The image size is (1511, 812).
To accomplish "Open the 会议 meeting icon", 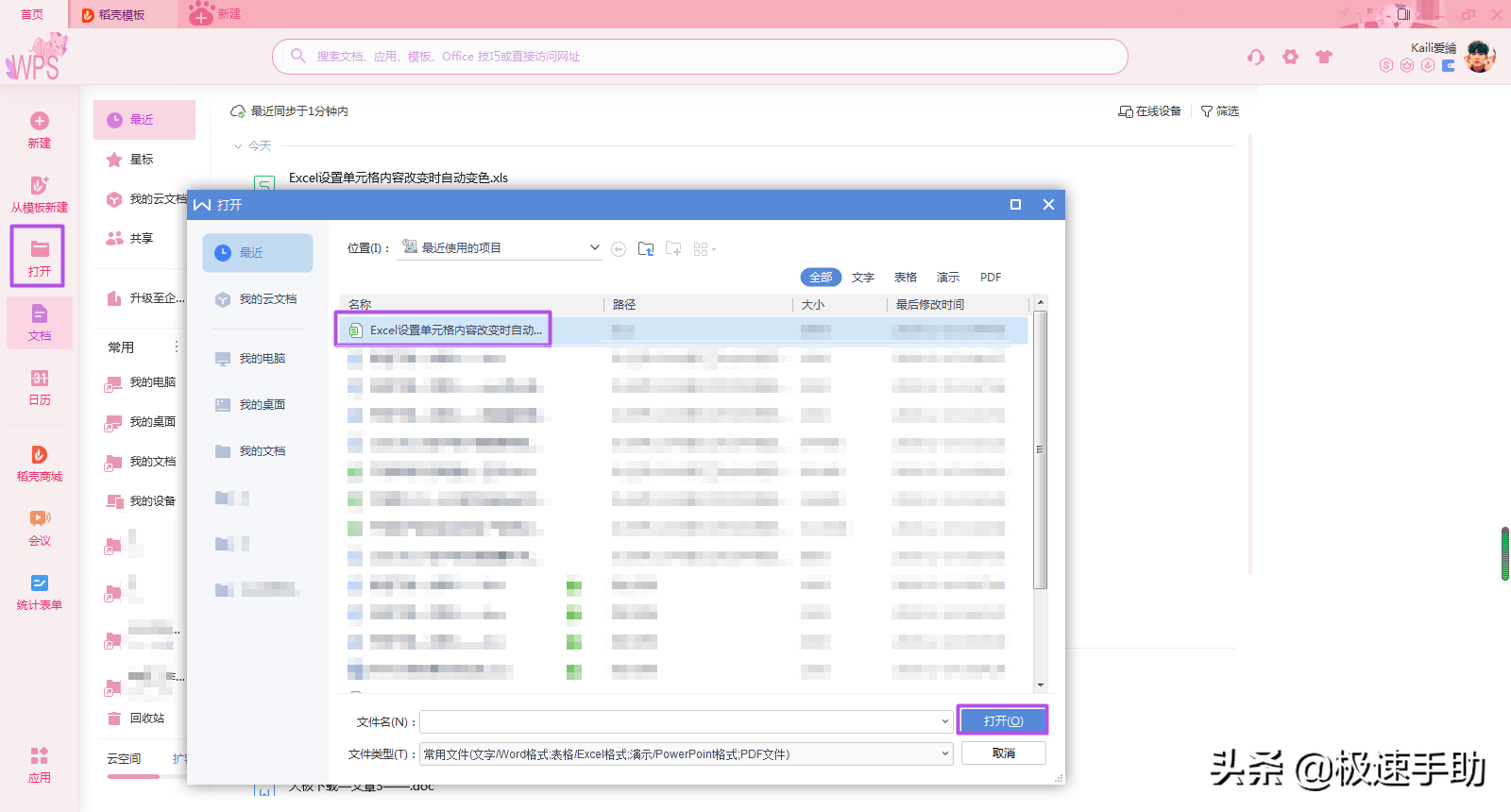I will pos(40,517).
